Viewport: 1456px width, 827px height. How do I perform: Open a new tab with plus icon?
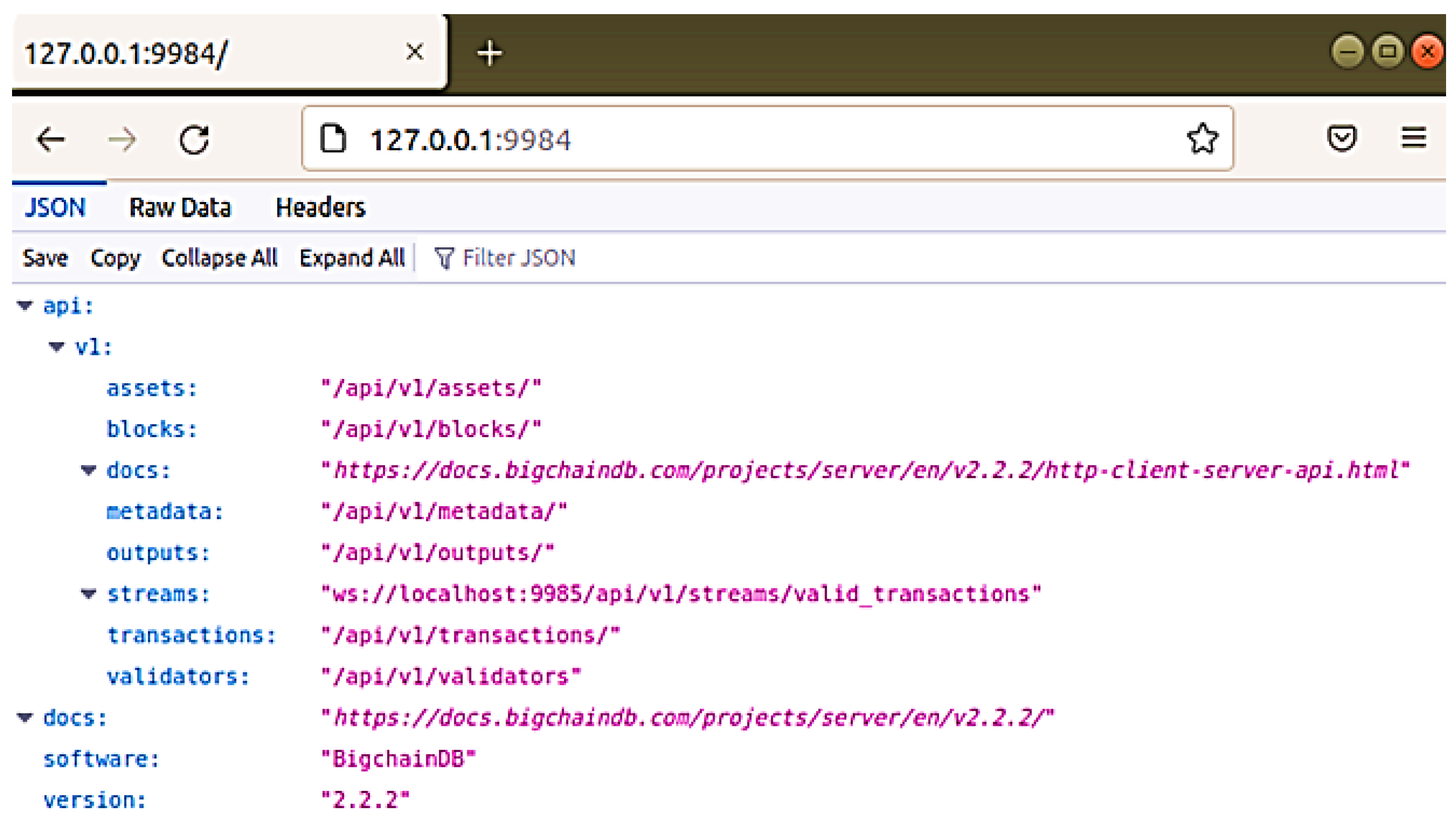click(x=489, y=53)
